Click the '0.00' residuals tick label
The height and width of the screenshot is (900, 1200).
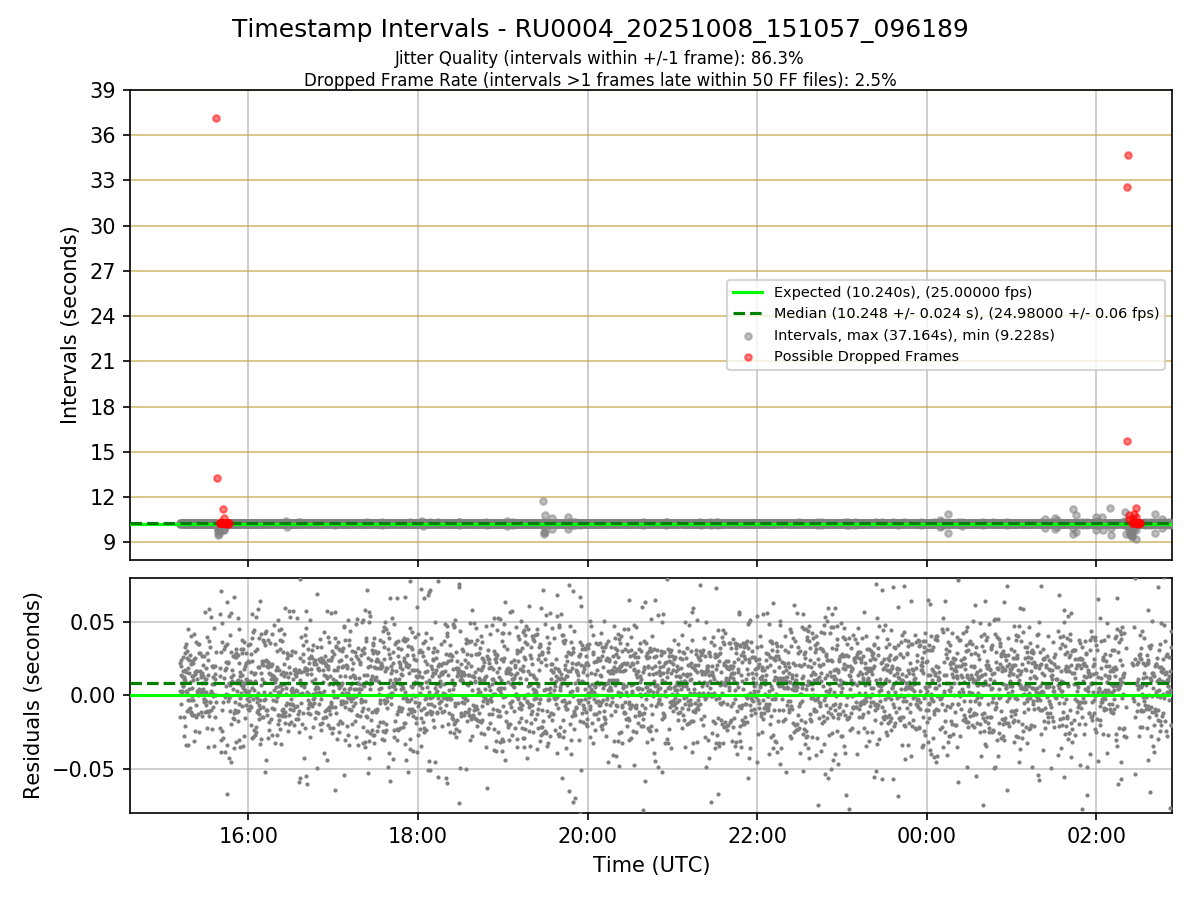point(96,695)
